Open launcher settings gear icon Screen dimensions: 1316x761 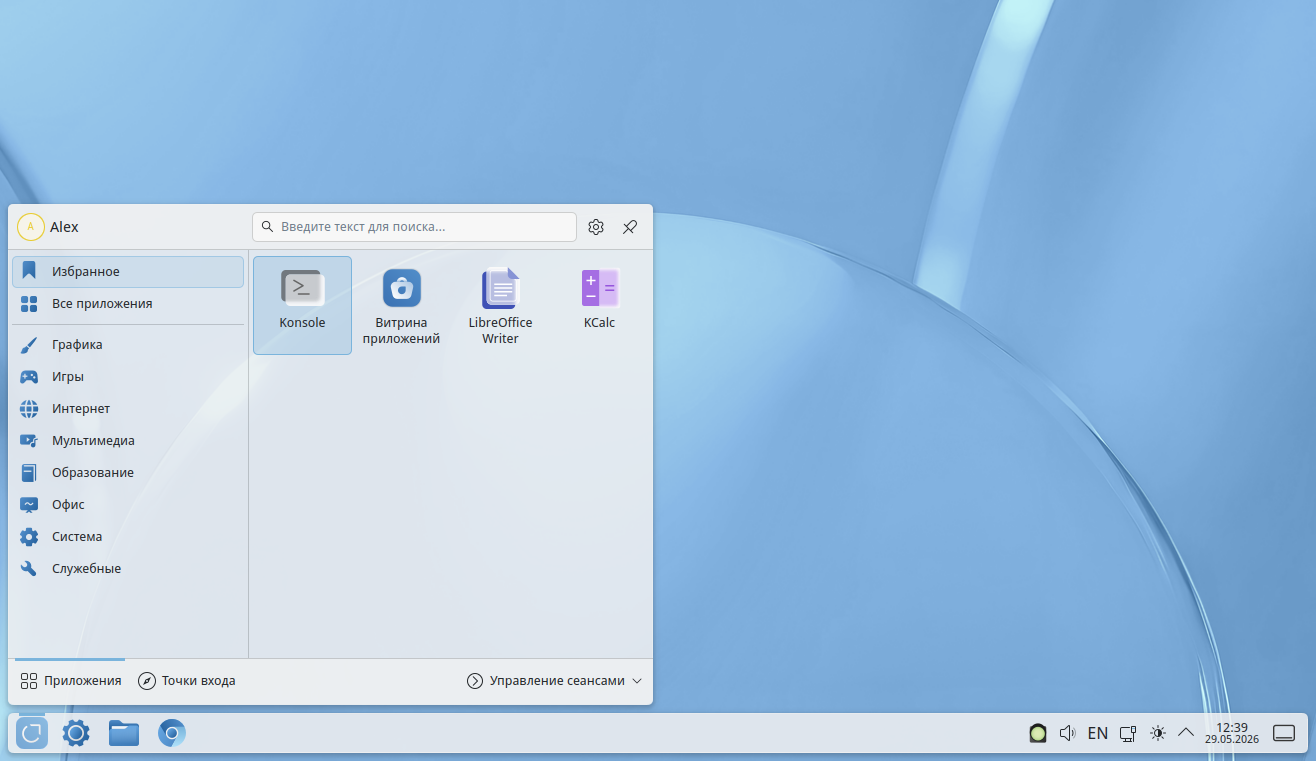[x=596, y=227]
